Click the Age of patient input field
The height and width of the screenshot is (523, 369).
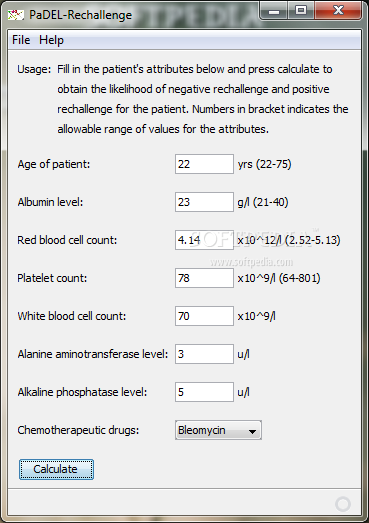(x=204, y=164)
